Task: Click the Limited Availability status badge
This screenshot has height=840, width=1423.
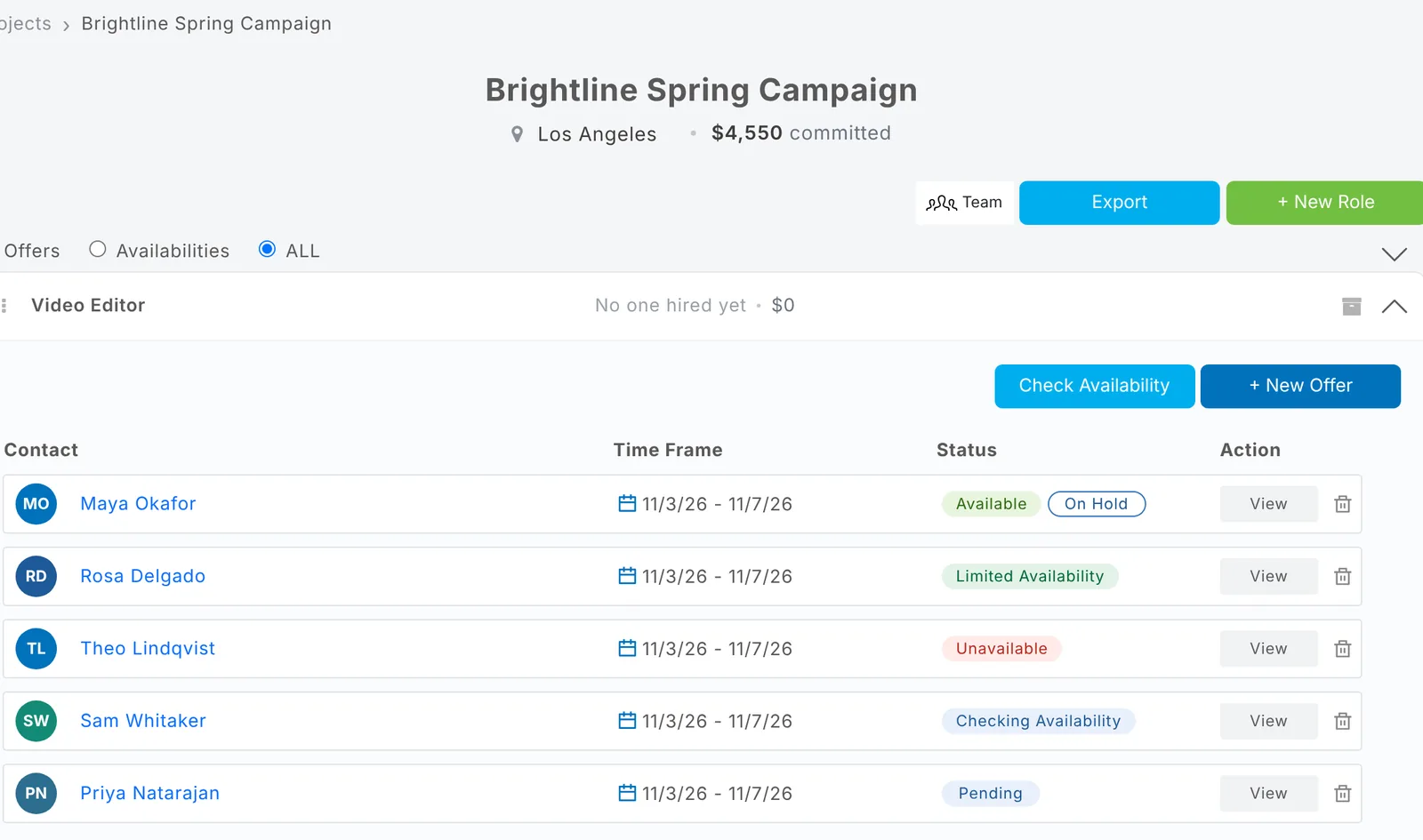Action: click(x=1030, y=576)
